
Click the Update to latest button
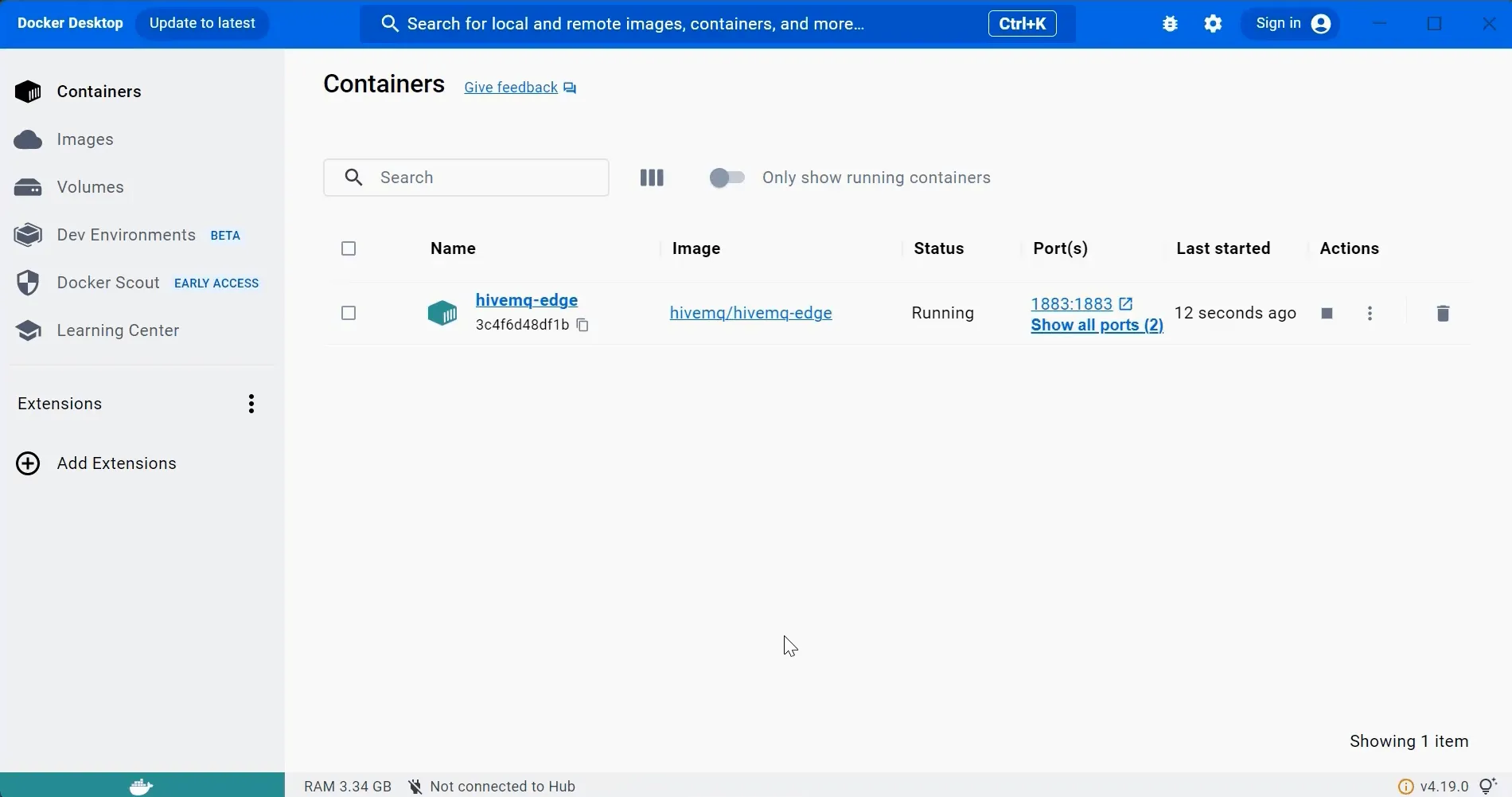202,23
